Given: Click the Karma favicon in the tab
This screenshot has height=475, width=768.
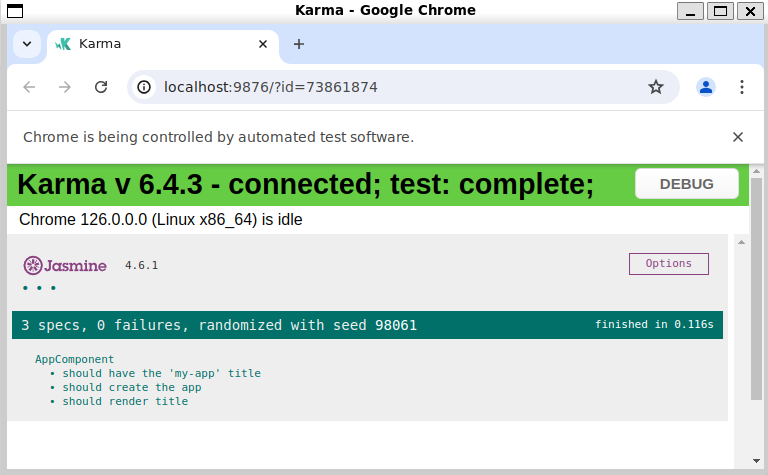Looking at the screenshot, I should pos(63,44).
